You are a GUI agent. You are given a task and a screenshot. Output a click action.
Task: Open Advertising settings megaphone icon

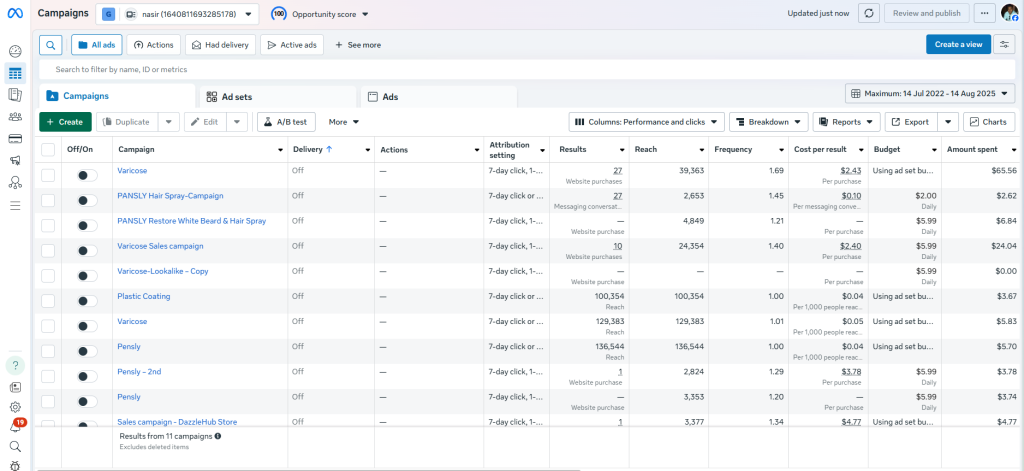(x=15, y=161)
